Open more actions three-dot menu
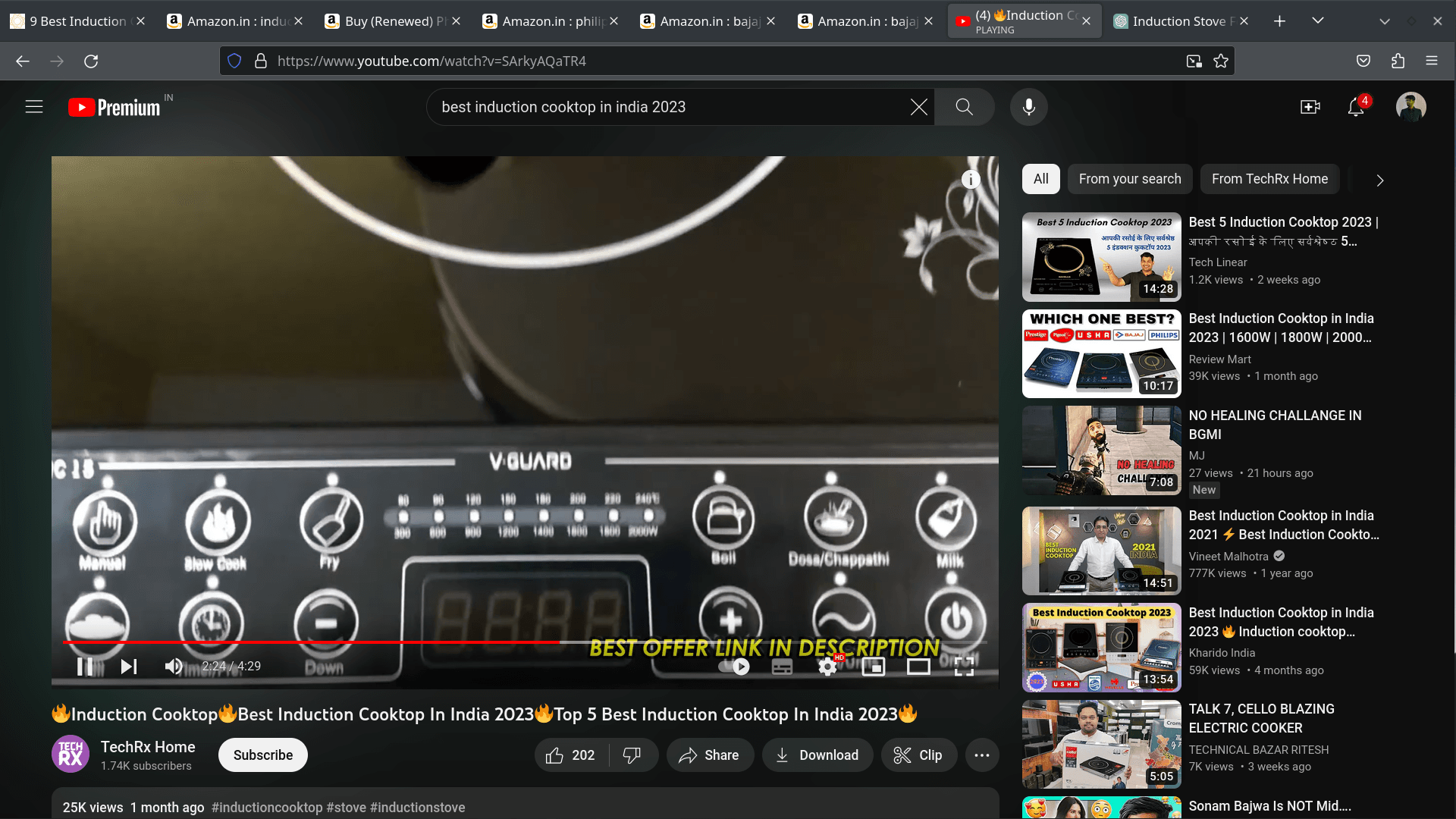 point(982,755)
